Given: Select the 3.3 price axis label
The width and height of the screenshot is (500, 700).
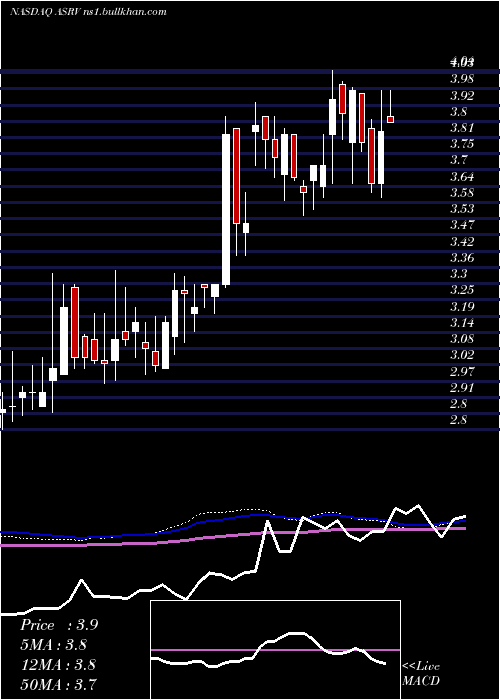Looking at the screenshot, I should pyautogui.click(x=458, y=274).
